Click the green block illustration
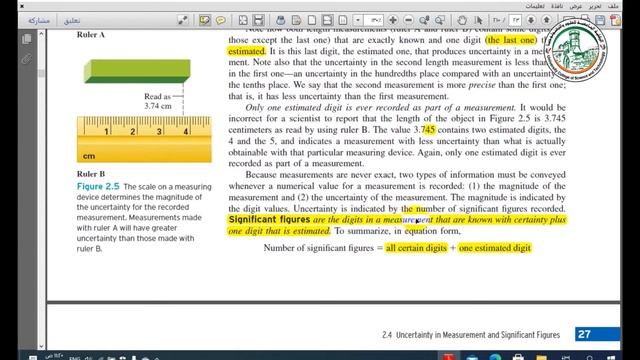This screenshot has width=640, height=360. [137, 71]
